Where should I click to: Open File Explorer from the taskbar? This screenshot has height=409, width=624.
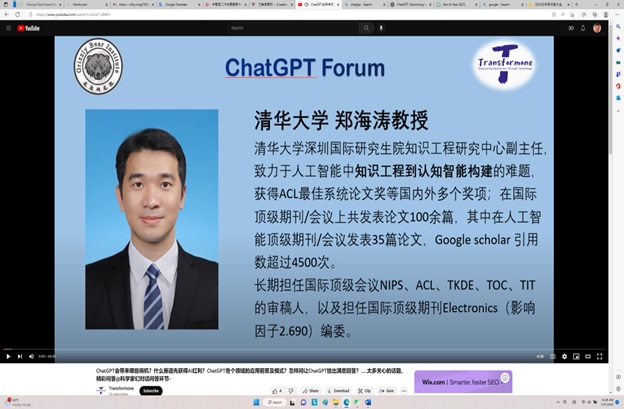[336, 402]
